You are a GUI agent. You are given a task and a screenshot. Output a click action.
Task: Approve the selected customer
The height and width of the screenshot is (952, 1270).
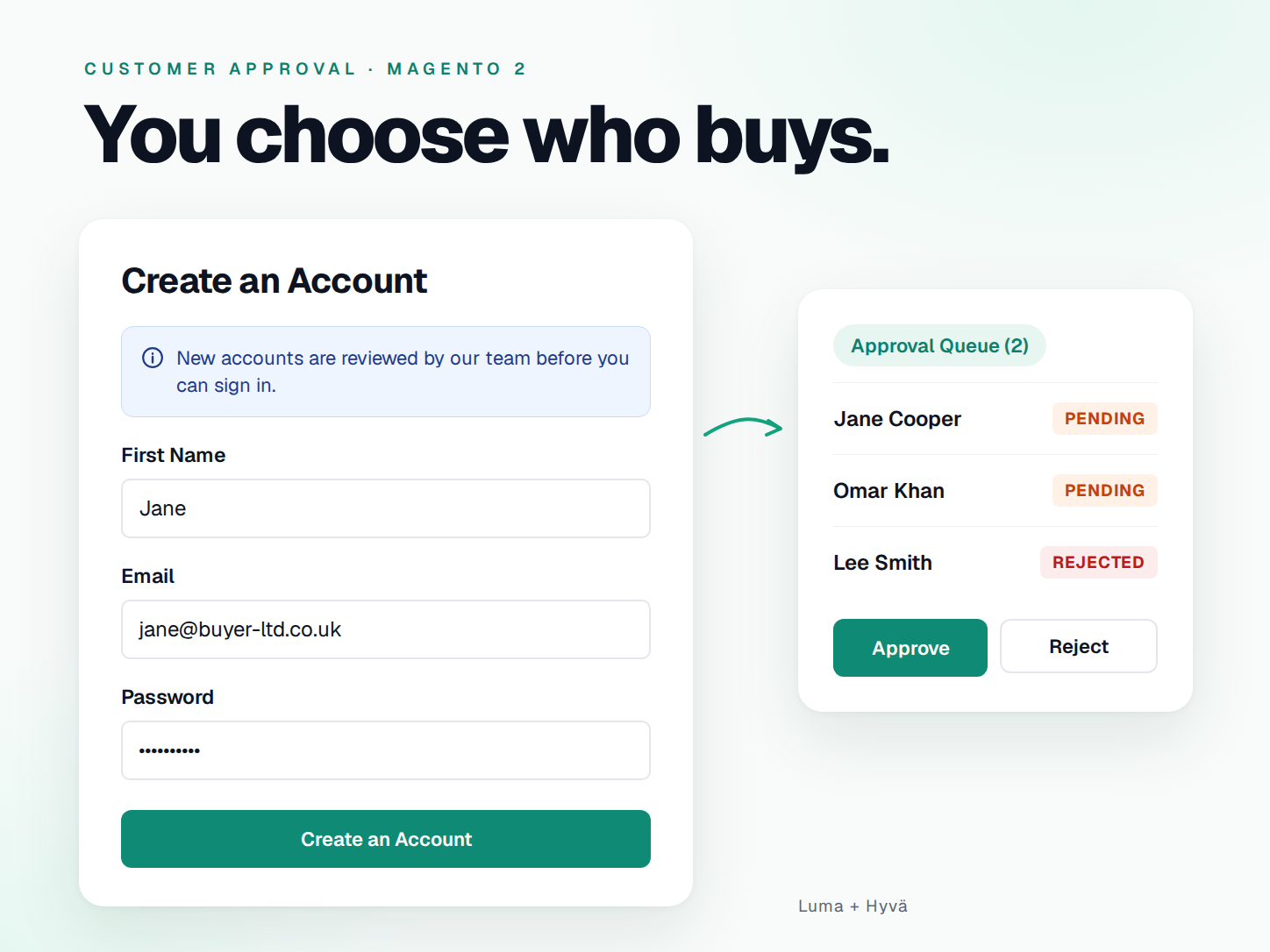coord(910,648)
